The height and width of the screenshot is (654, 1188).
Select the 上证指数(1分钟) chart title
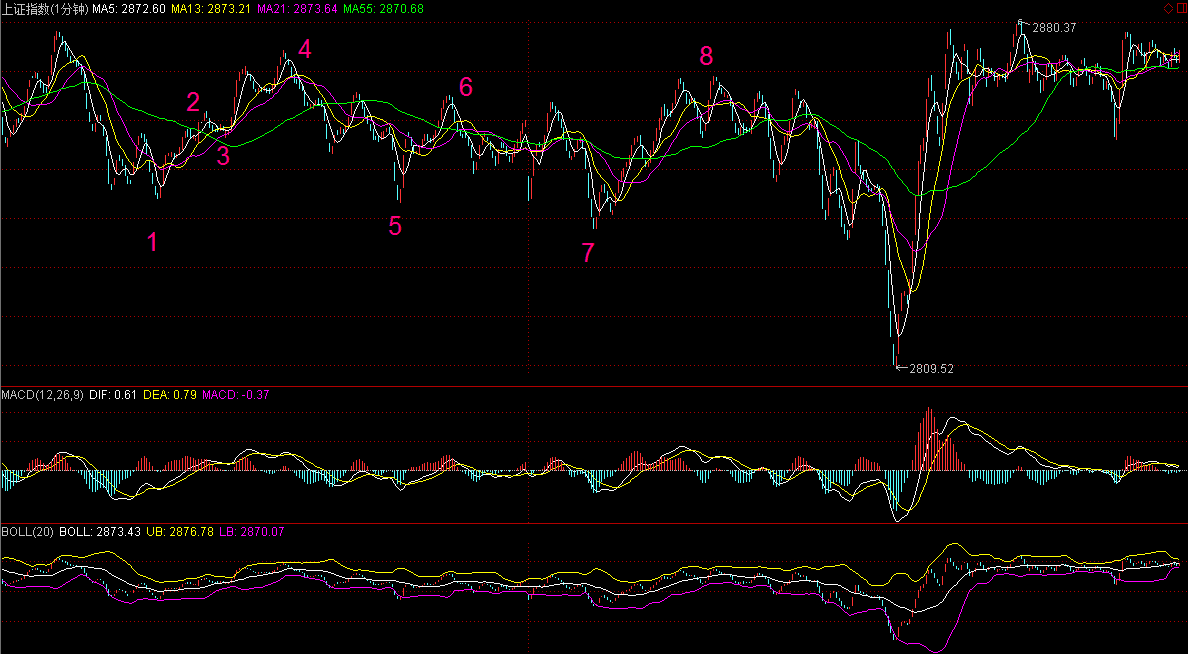coord(45,9)
